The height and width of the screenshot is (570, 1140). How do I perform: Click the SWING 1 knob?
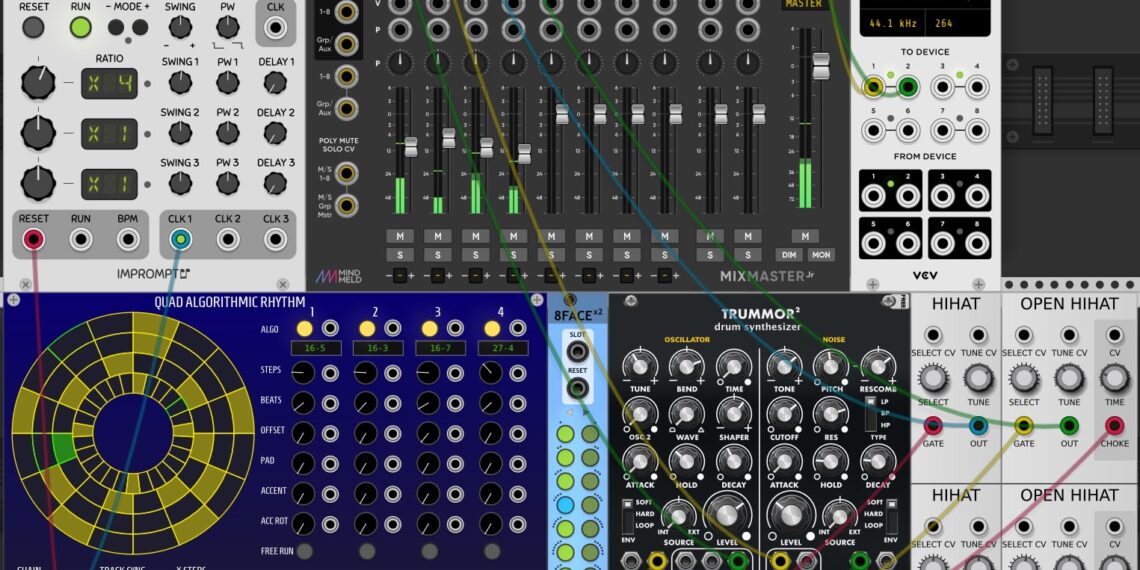coord(180,83)
